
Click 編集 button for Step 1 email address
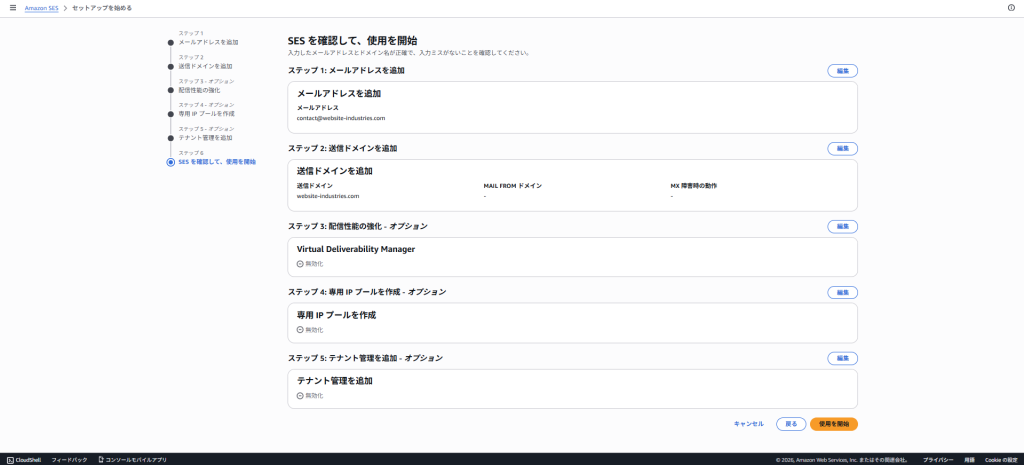point(842,71)
